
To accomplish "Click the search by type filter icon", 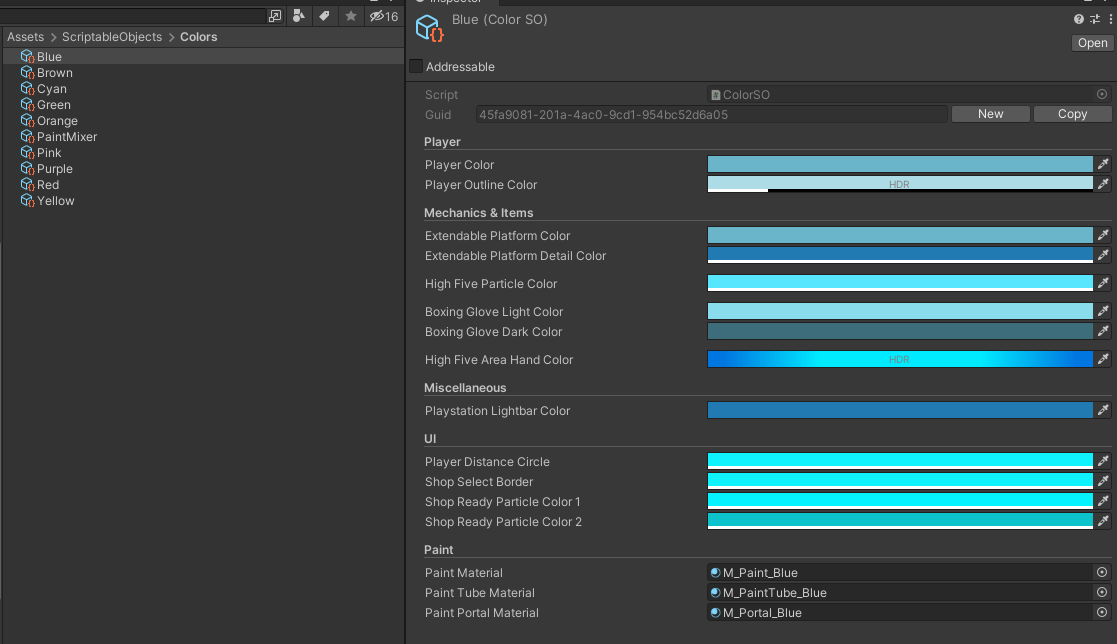I will 299,16.
